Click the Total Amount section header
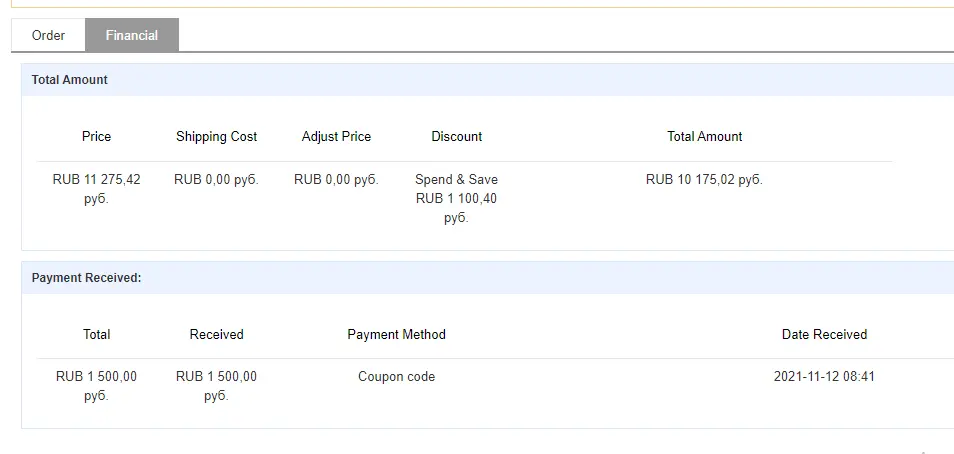 pos(69,80)
